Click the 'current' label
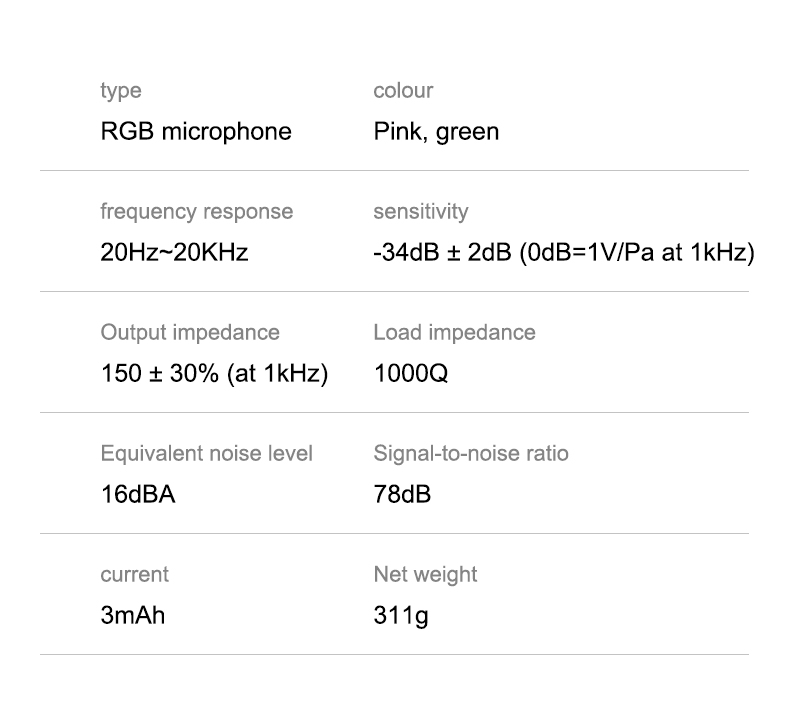 [134, 574]
